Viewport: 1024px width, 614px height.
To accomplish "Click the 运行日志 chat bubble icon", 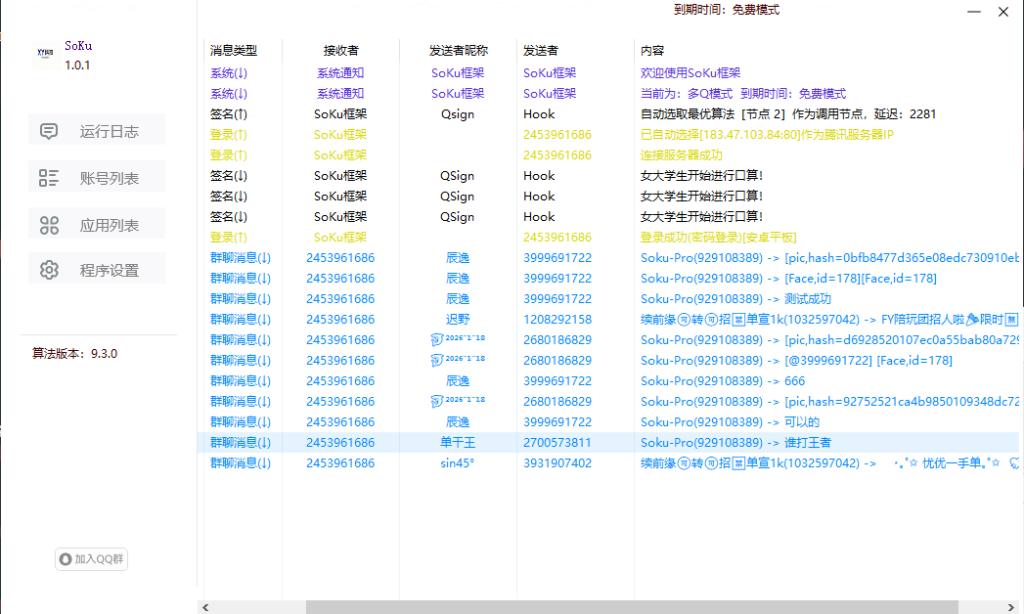I will [49, 131].
